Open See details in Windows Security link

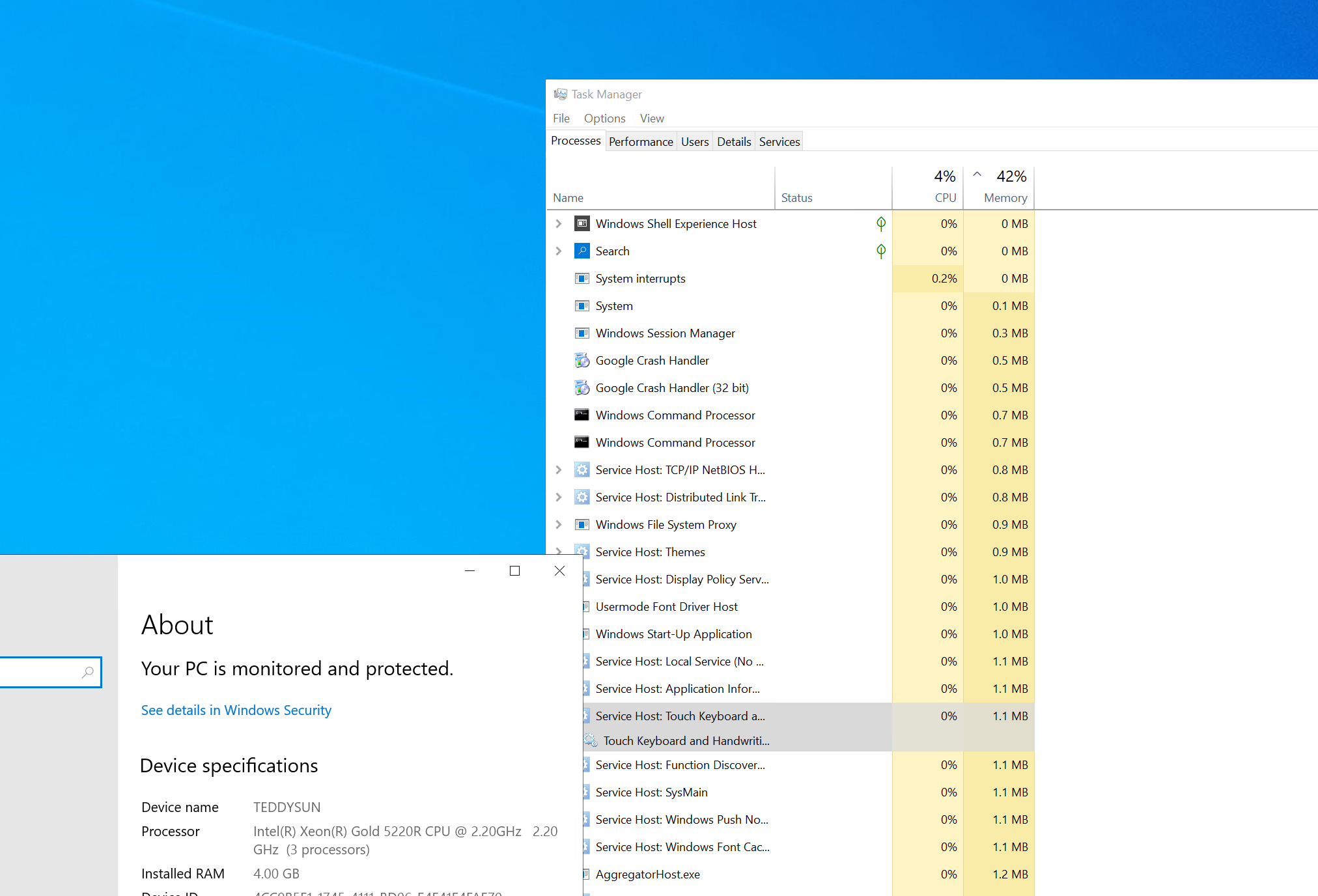point(236,710)
